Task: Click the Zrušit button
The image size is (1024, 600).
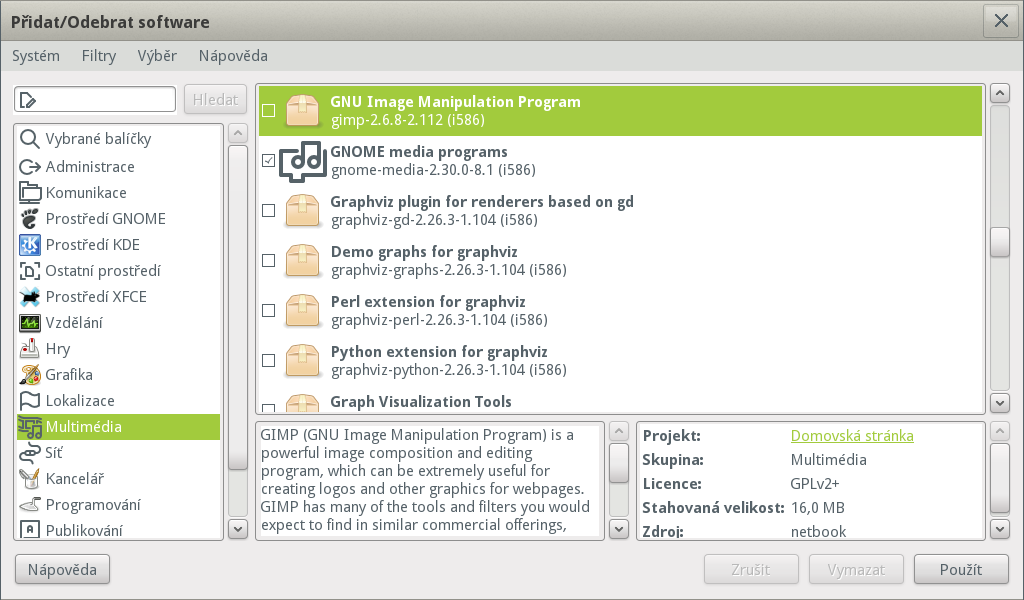Action: [x=751, y=569]
